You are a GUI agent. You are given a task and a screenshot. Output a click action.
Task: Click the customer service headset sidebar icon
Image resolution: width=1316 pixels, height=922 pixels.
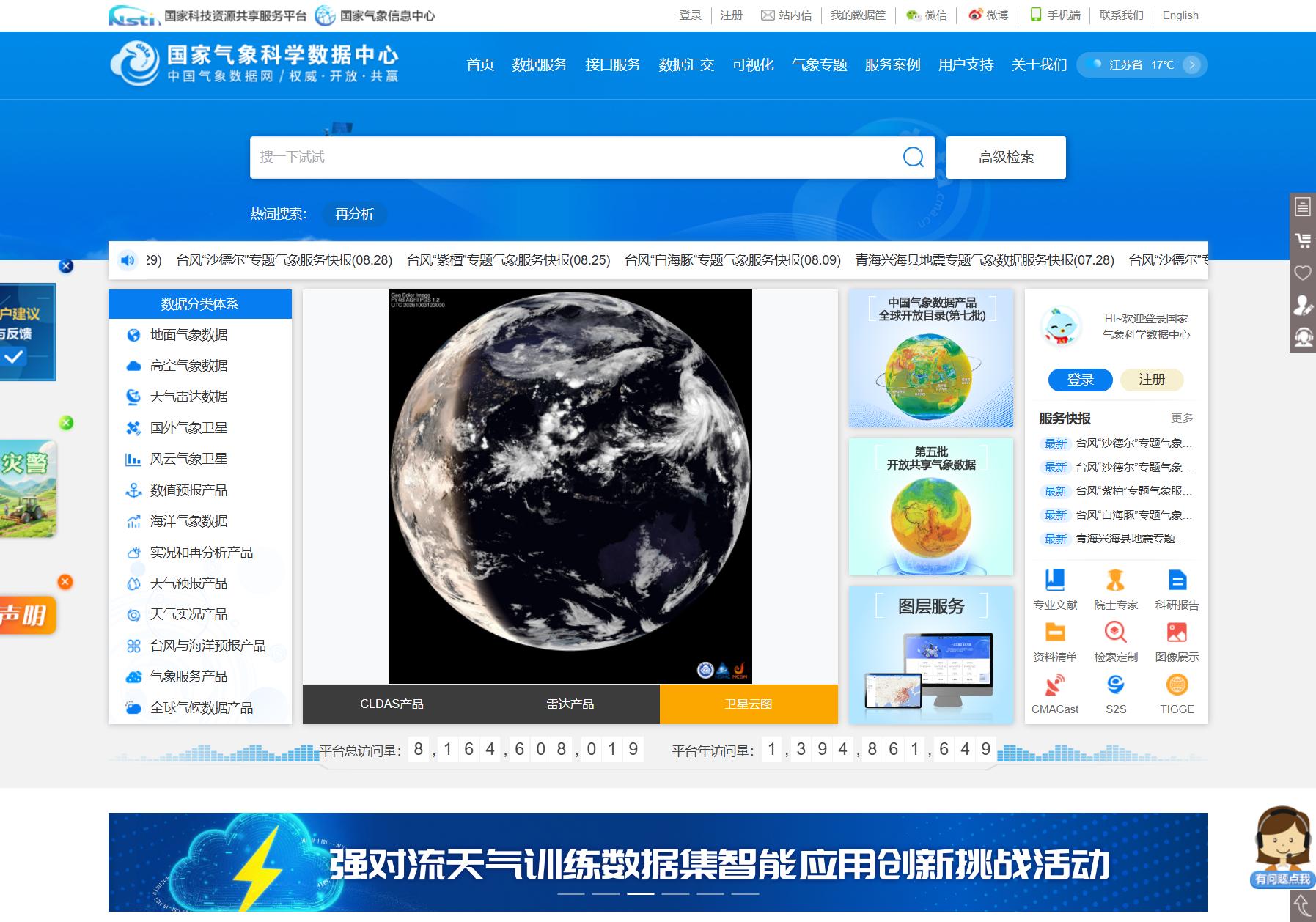[x=1303, y=337]
